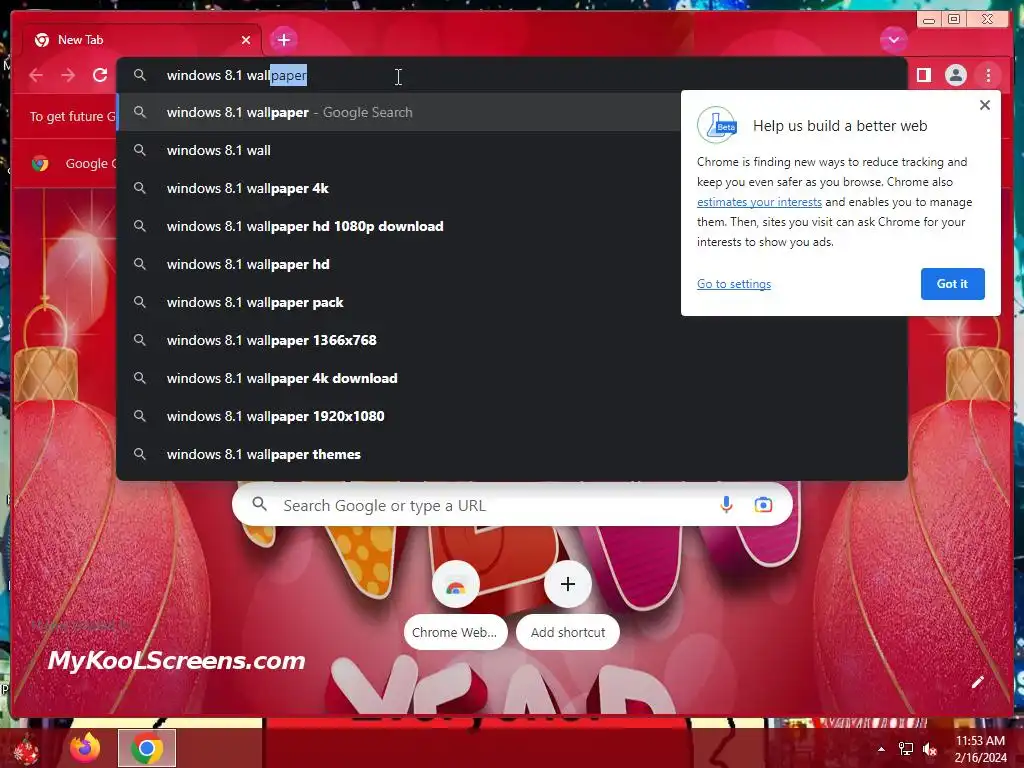The width and height of the screenshot is (1024, 768).
Task: Choose 'windows 8.1 wallpaper themes' suggestion
Action: [511, 454]
